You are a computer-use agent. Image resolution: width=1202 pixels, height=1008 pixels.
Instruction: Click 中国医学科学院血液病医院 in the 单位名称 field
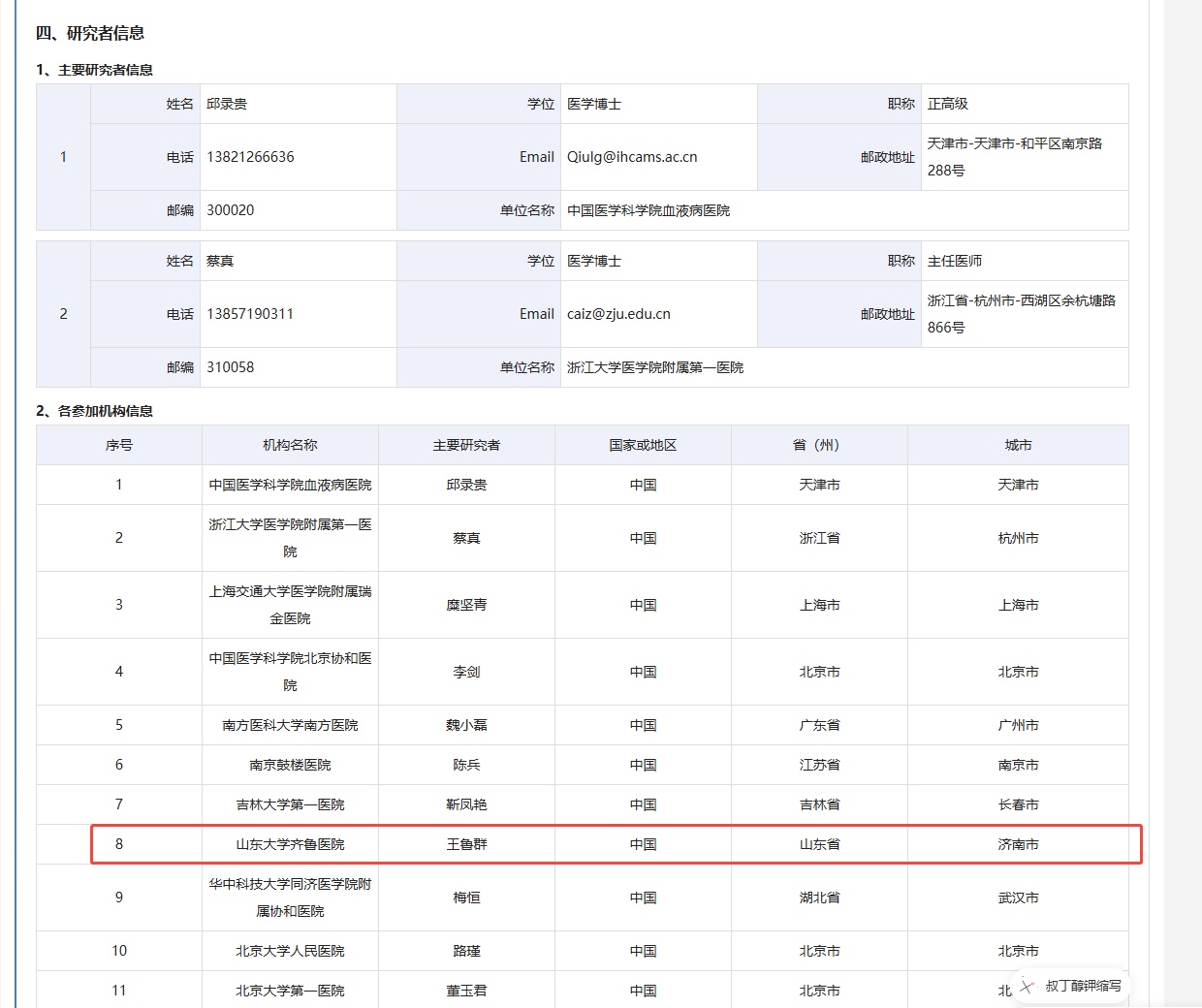click(x=648, y=210)
